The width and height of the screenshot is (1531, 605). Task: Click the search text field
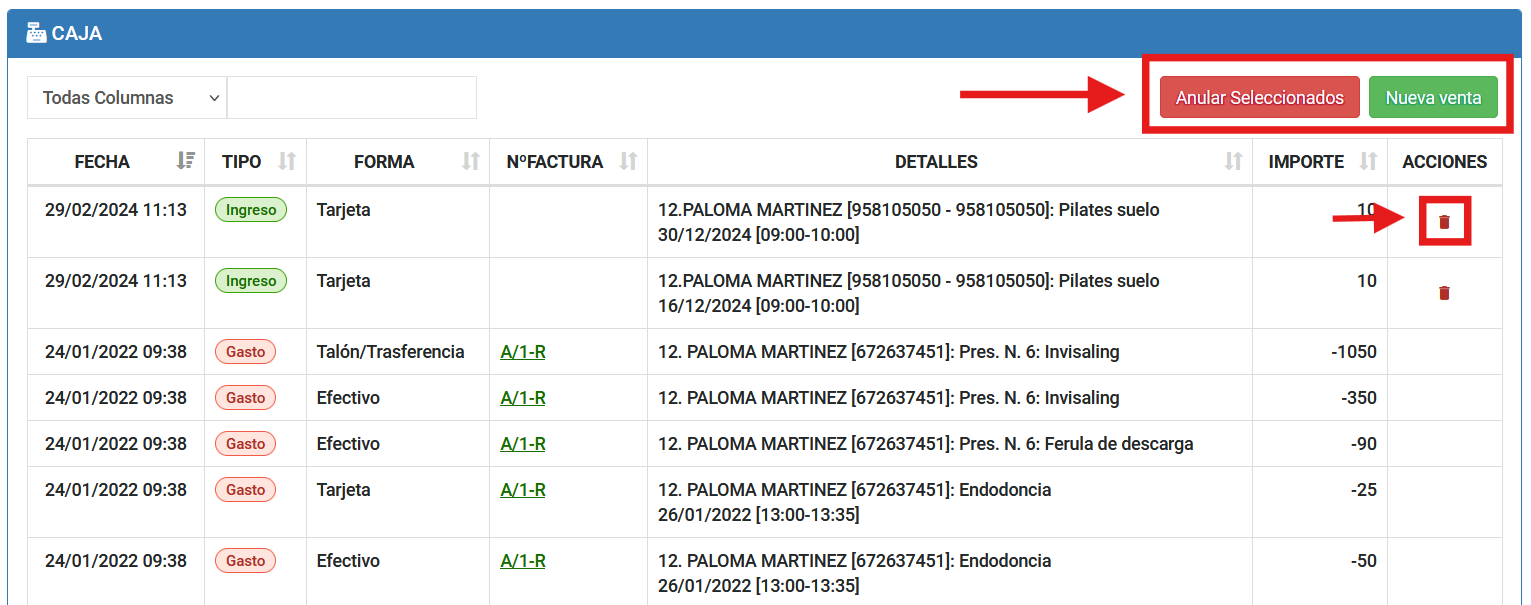point(351,98)
